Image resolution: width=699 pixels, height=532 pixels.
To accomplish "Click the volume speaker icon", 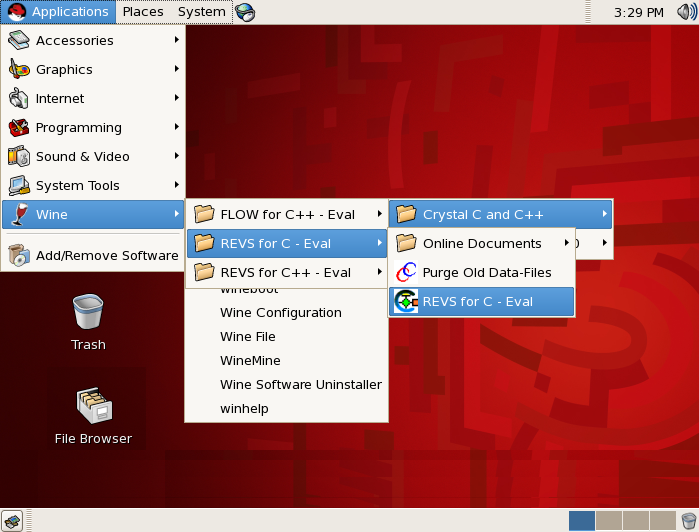I will click(687, 12).
